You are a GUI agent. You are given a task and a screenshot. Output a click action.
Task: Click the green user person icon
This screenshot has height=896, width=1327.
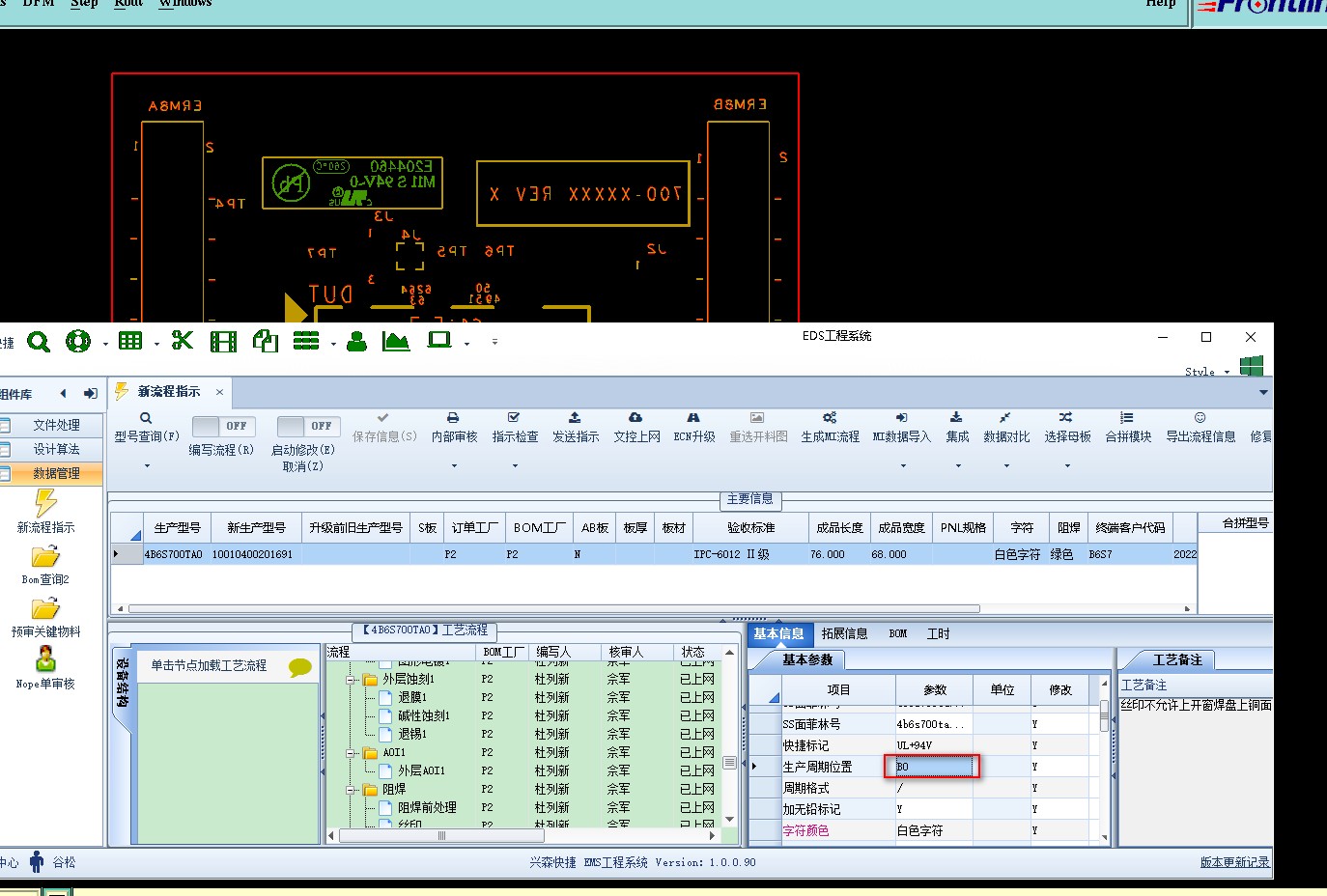tap(356, 341)
